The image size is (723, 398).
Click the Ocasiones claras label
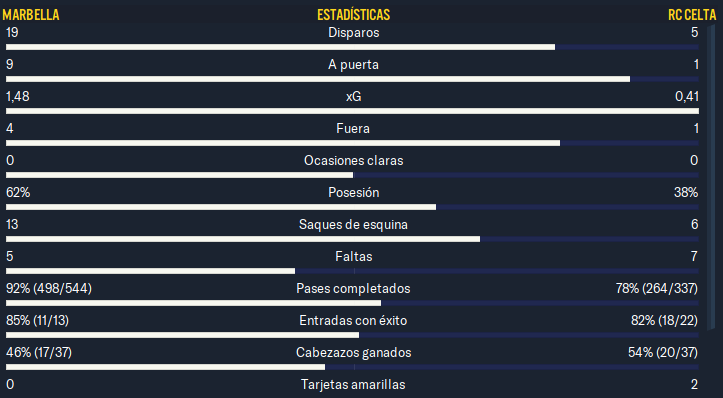pos(354,160)
